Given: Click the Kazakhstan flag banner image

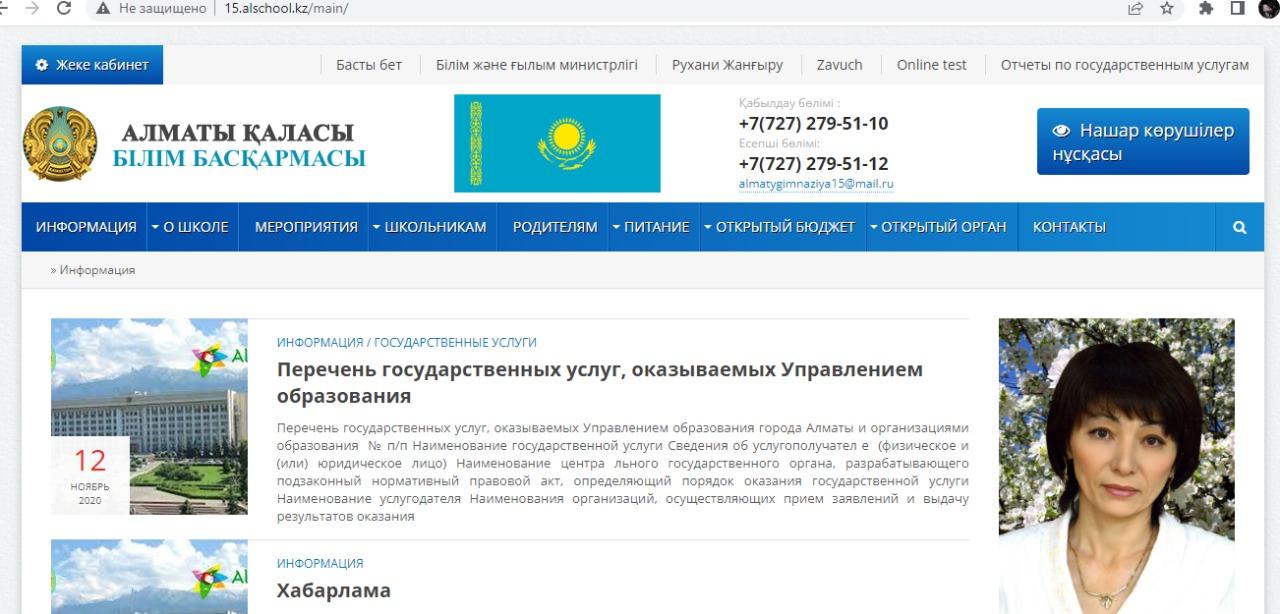Looking at the screenshot, I should [x=557, y=143].
